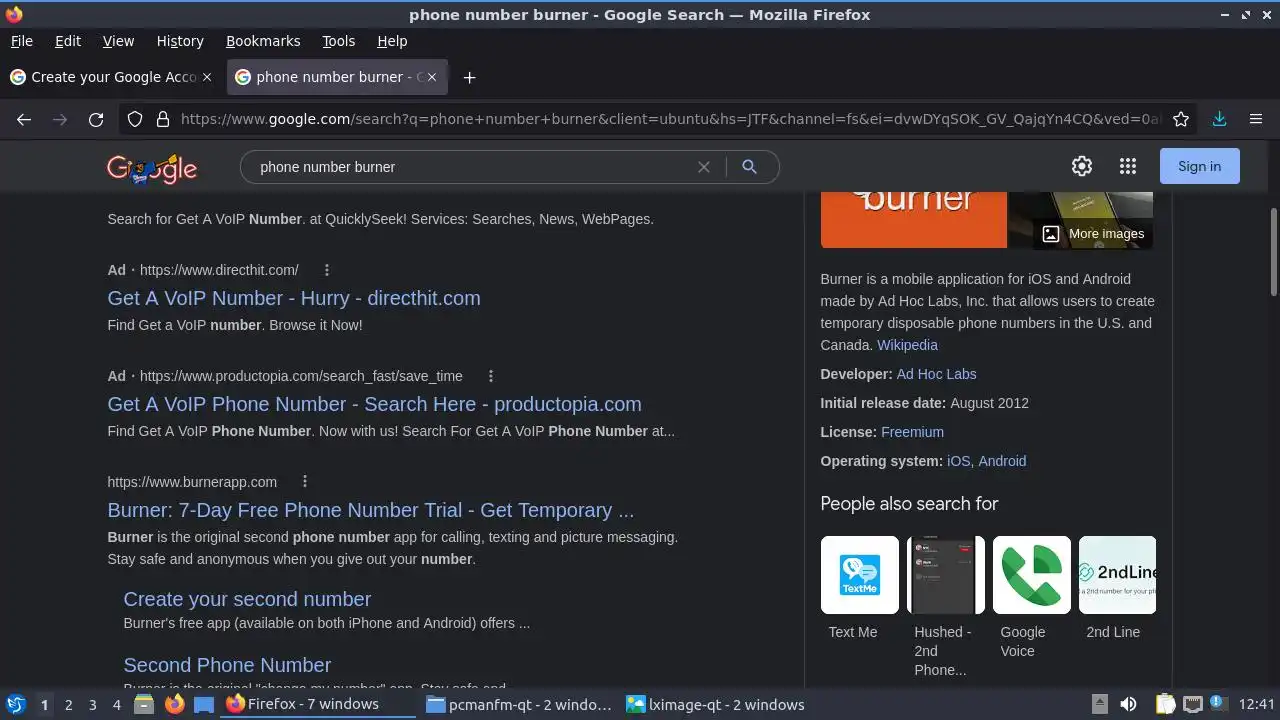Open removable media eject tray icon
This screenshot has height=720, width=1280.
tap(1099, 704)
